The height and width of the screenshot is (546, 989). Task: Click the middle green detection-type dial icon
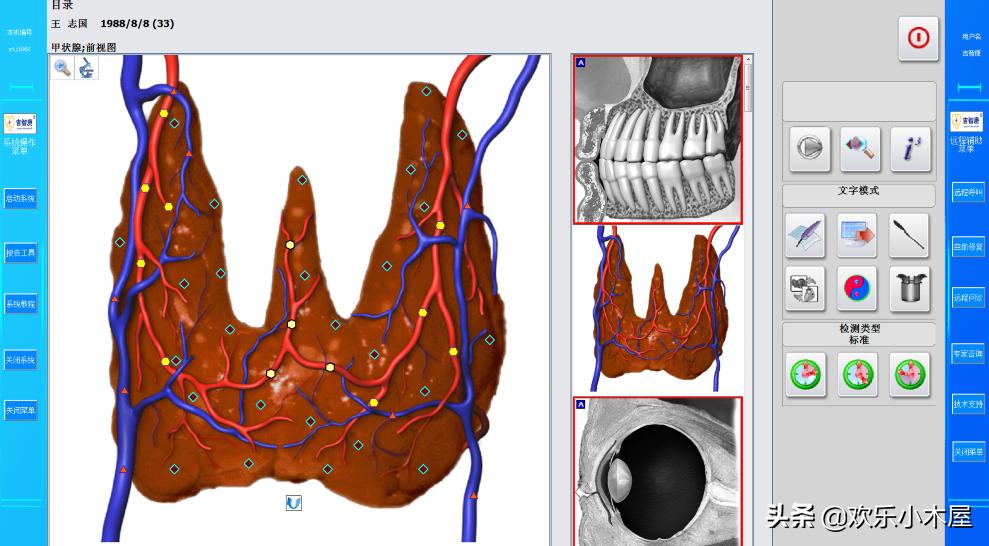(x=858, y=375)
